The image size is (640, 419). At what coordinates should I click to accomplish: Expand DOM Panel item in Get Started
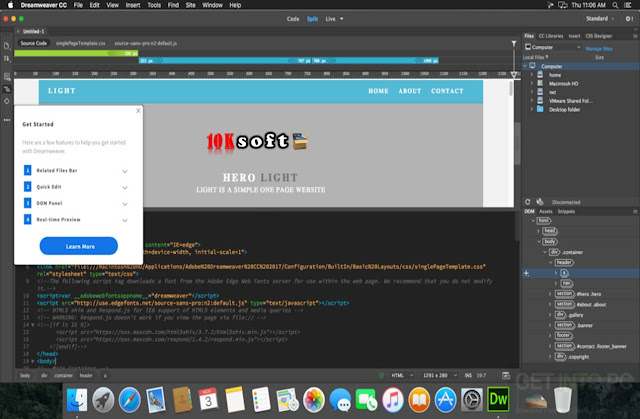125,204
